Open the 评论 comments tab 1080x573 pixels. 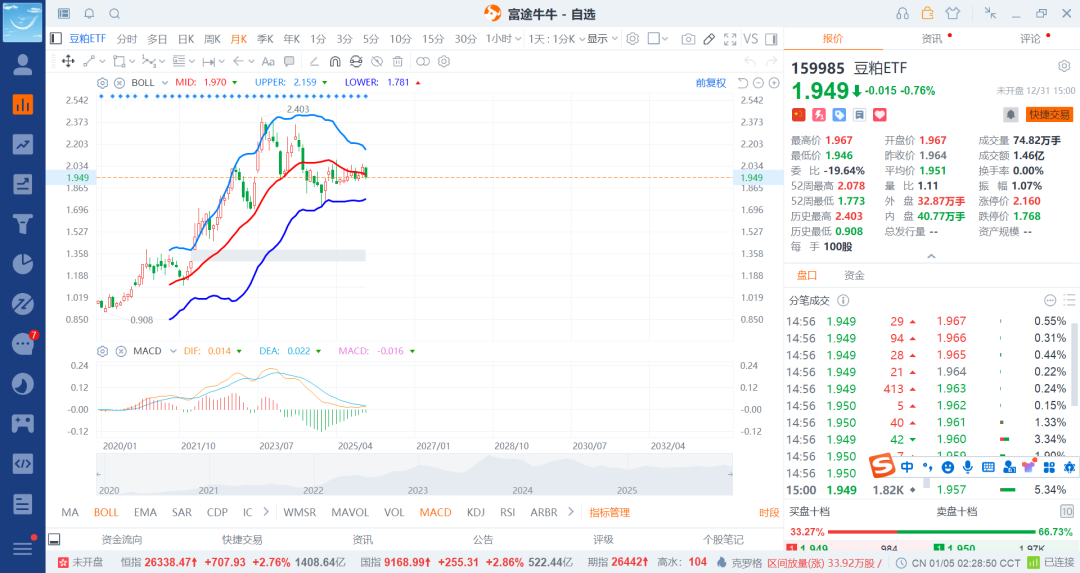pyautogui.click(x=1030, y=39)
